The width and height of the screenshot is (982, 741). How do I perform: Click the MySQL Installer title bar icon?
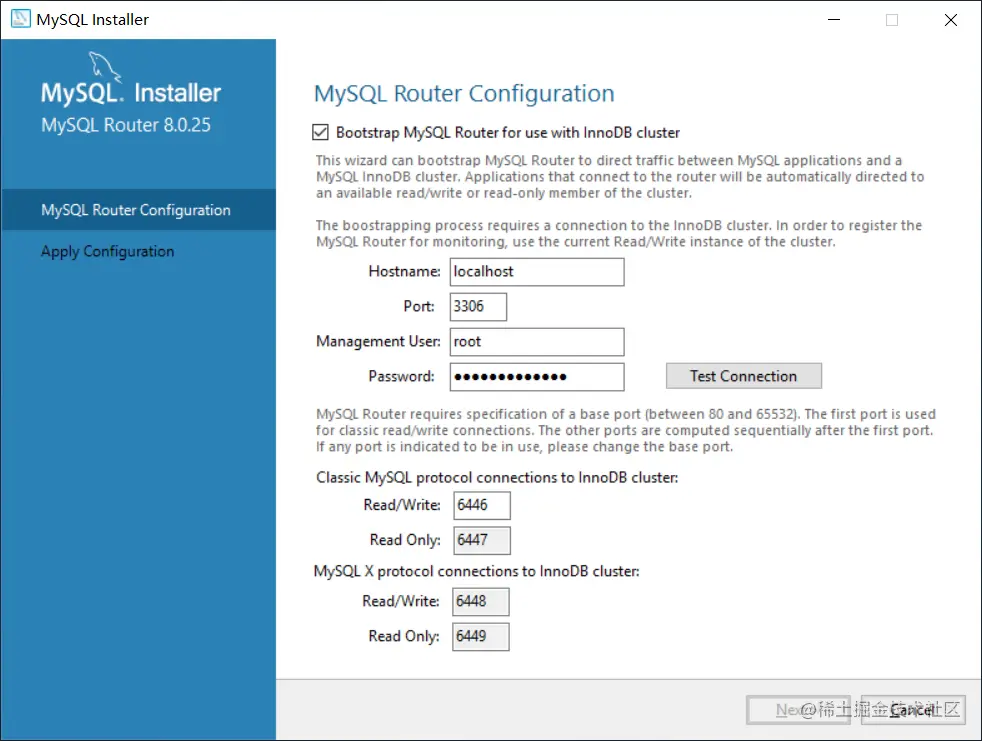20,19
